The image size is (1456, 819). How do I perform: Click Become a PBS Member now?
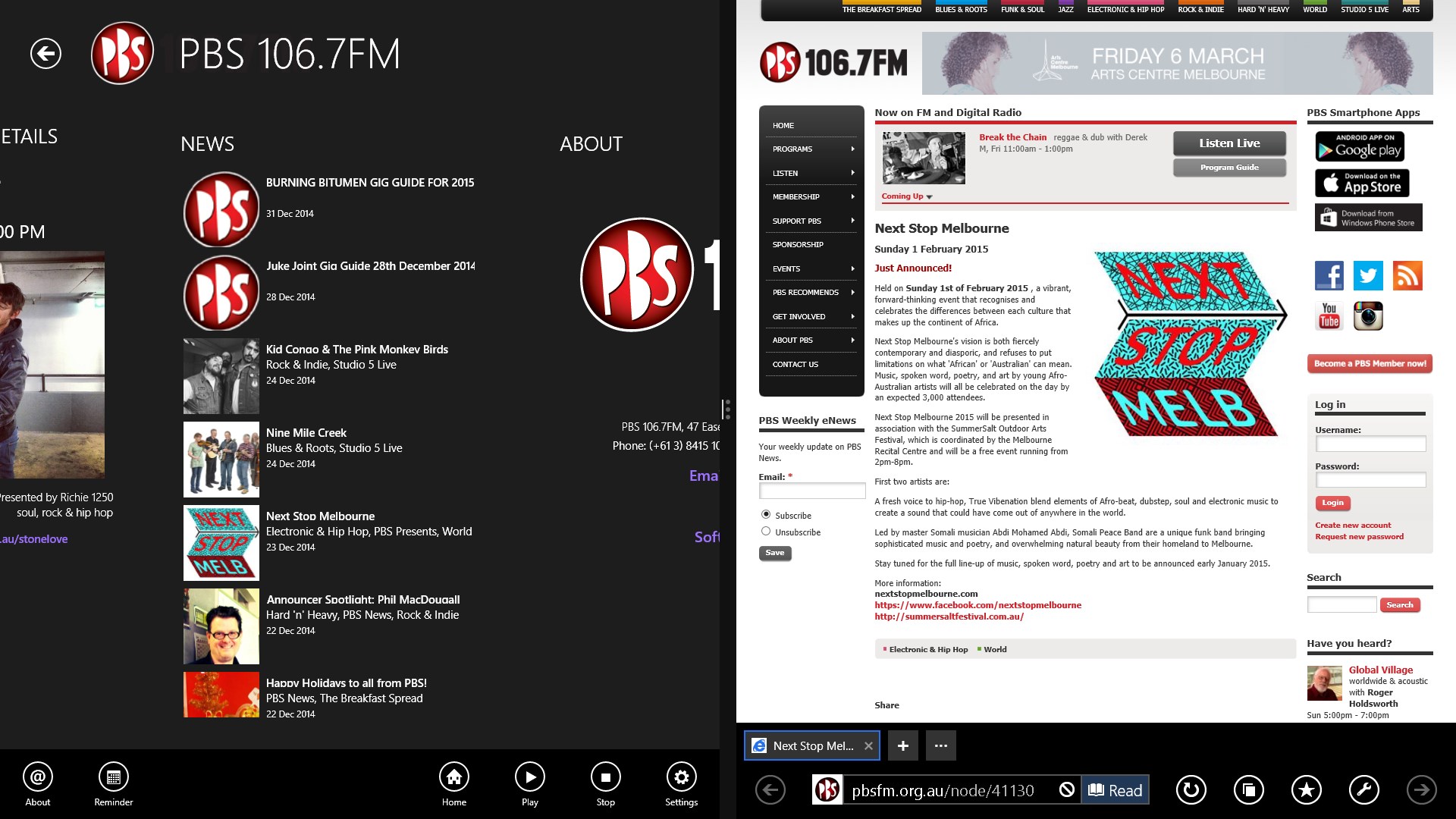click(x=1370, y=363)
